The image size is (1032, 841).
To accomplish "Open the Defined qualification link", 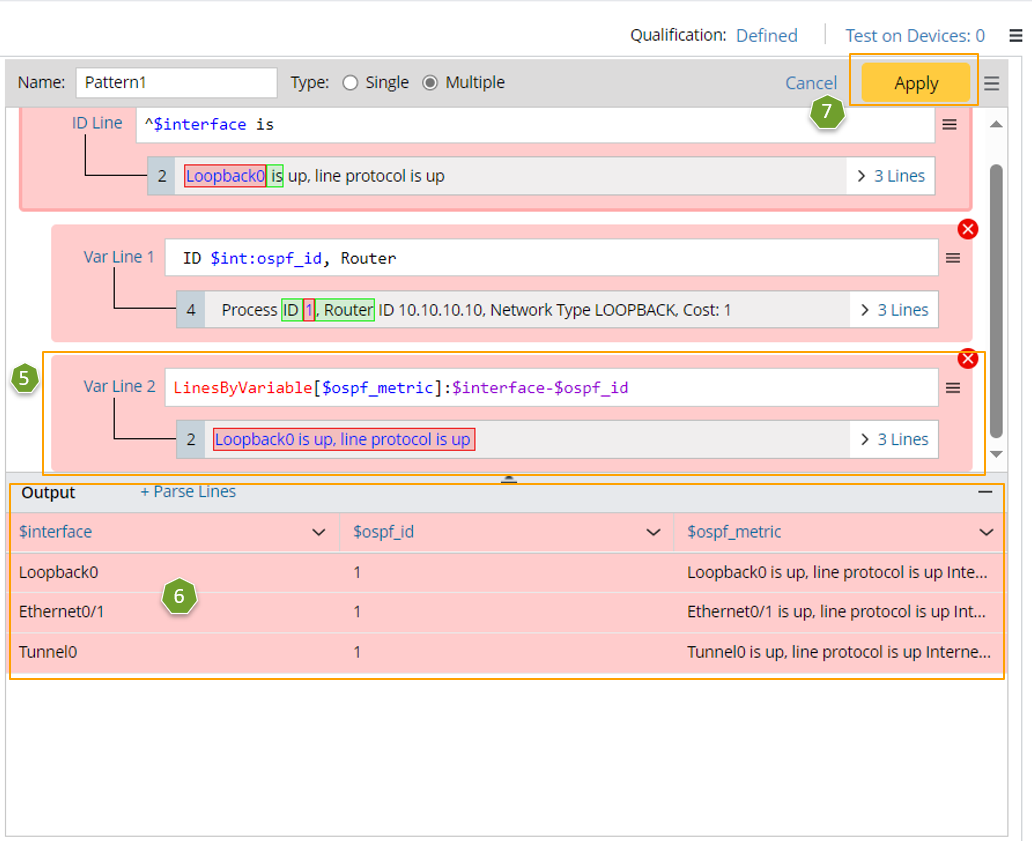I will coord(766,36).
